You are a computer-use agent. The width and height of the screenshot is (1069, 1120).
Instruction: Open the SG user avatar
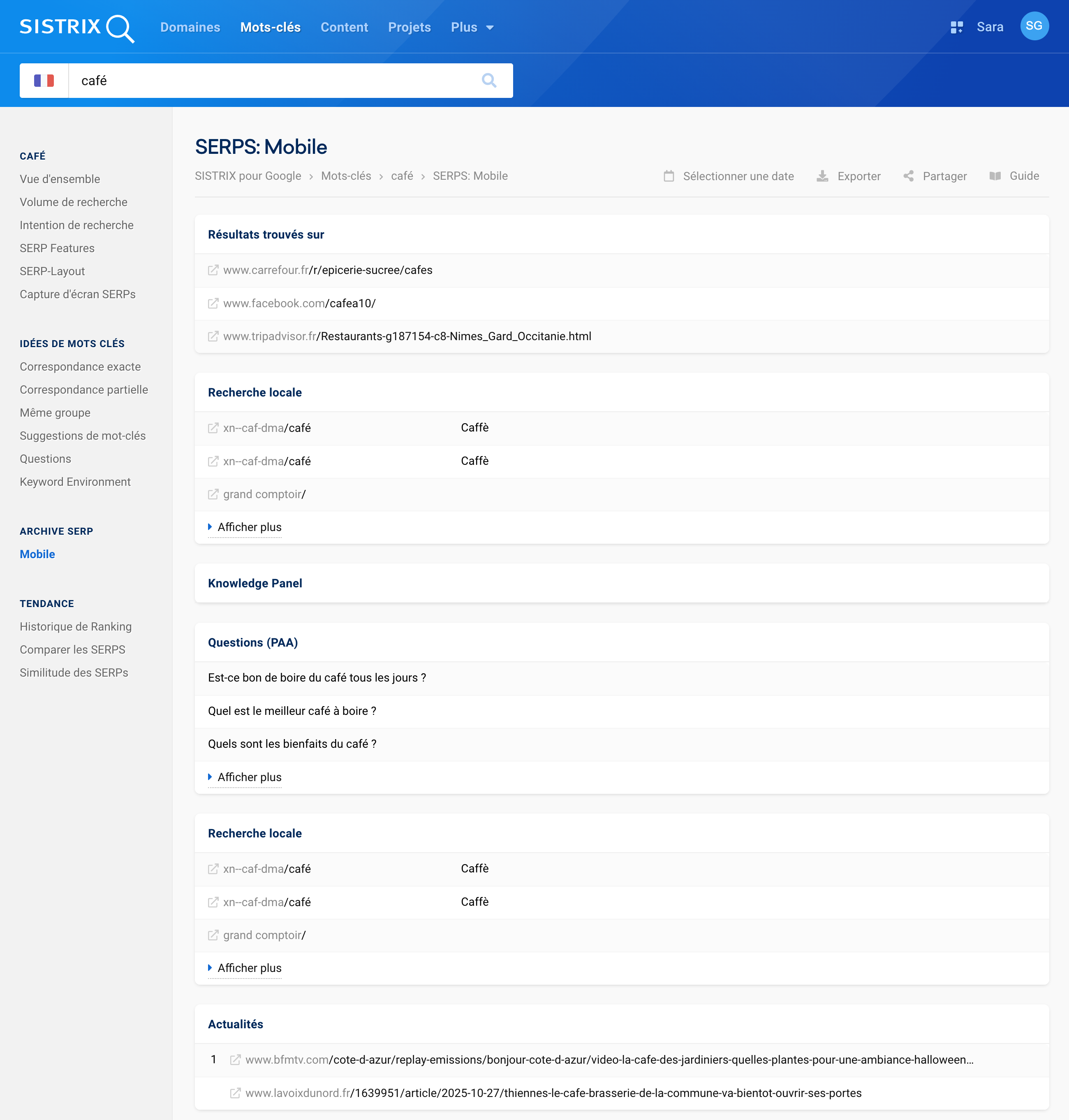(1035, 26)
